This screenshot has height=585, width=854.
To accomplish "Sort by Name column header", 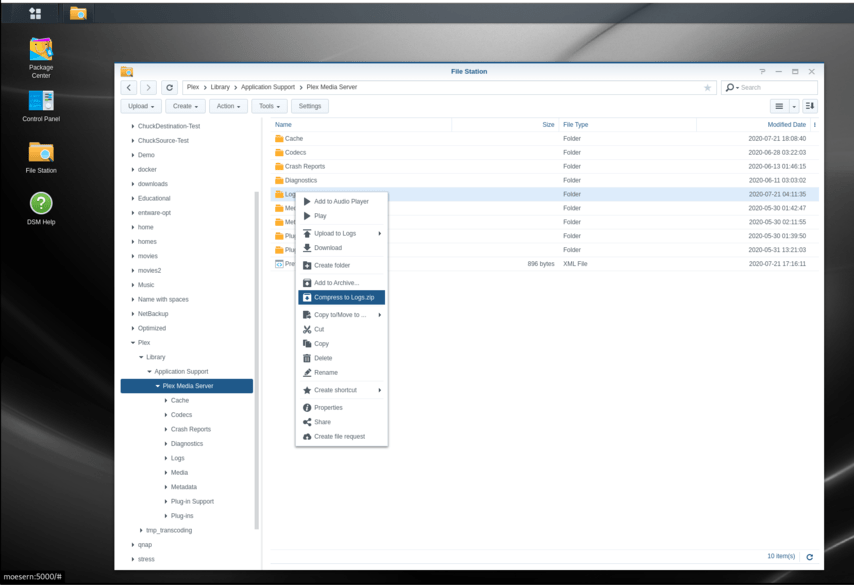I will coord(361,125).
